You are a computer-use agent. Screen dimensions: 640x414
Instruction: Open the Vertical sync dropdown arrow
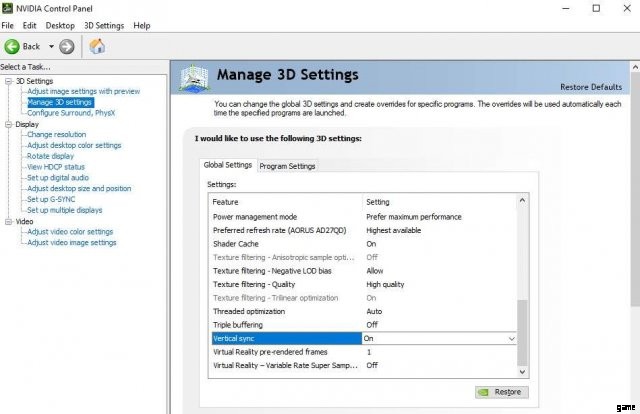(511, 338)
